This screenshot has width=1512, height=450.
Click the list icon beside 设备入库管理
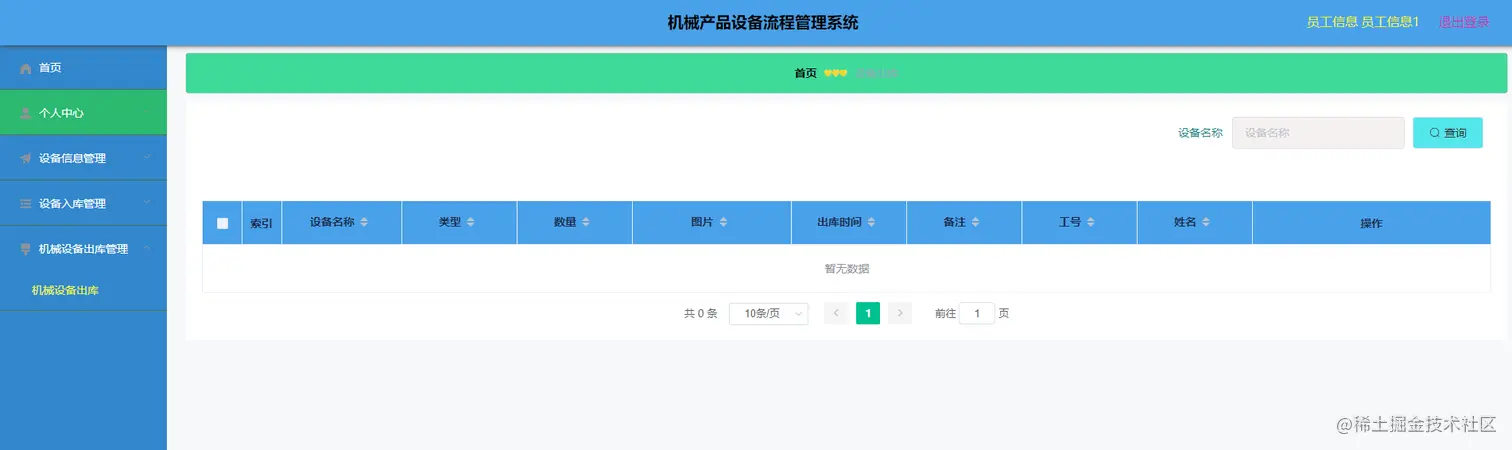coord(26,204)
